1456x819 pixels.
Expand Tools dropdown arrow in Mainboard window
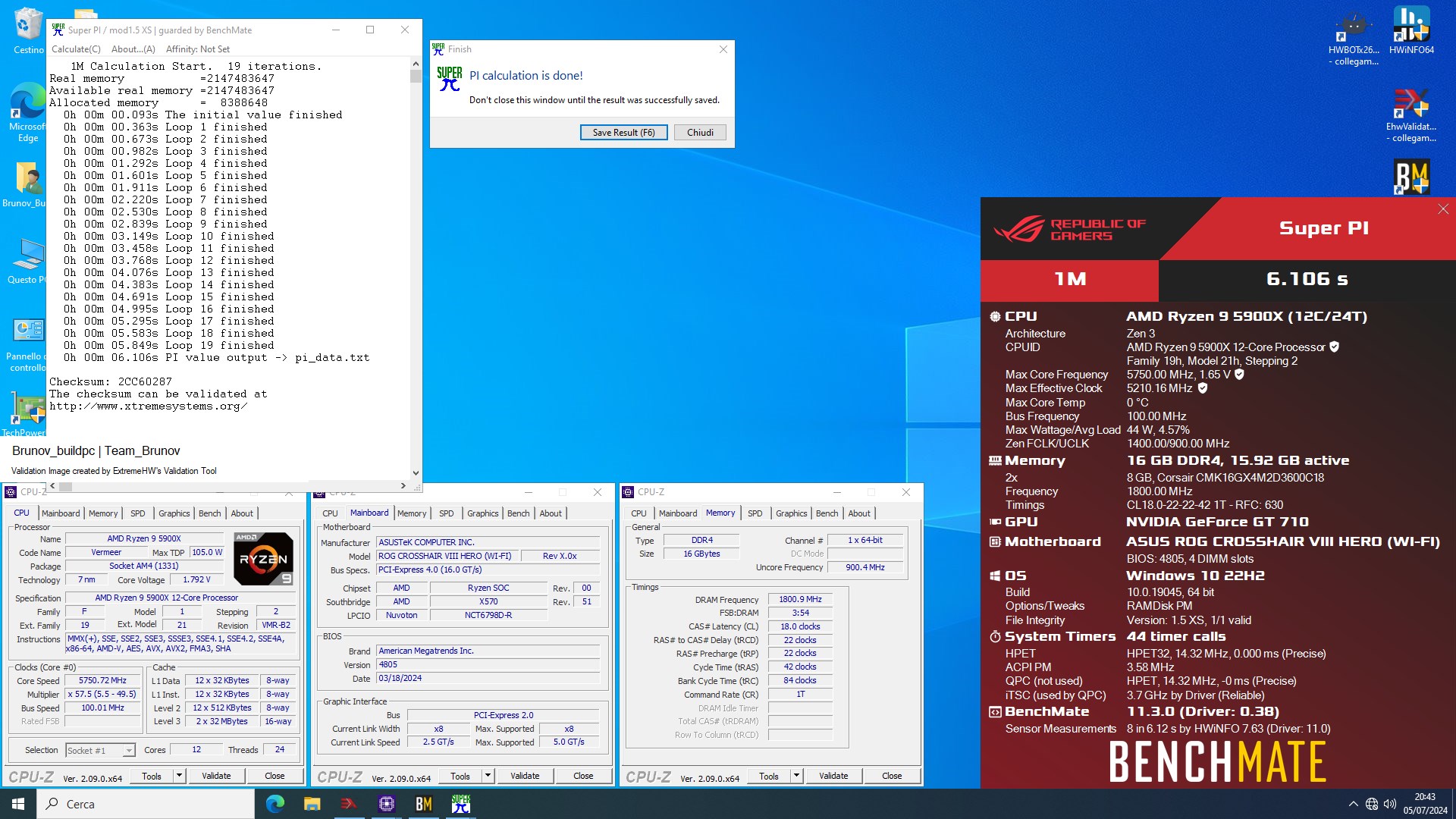pos(488,776)
